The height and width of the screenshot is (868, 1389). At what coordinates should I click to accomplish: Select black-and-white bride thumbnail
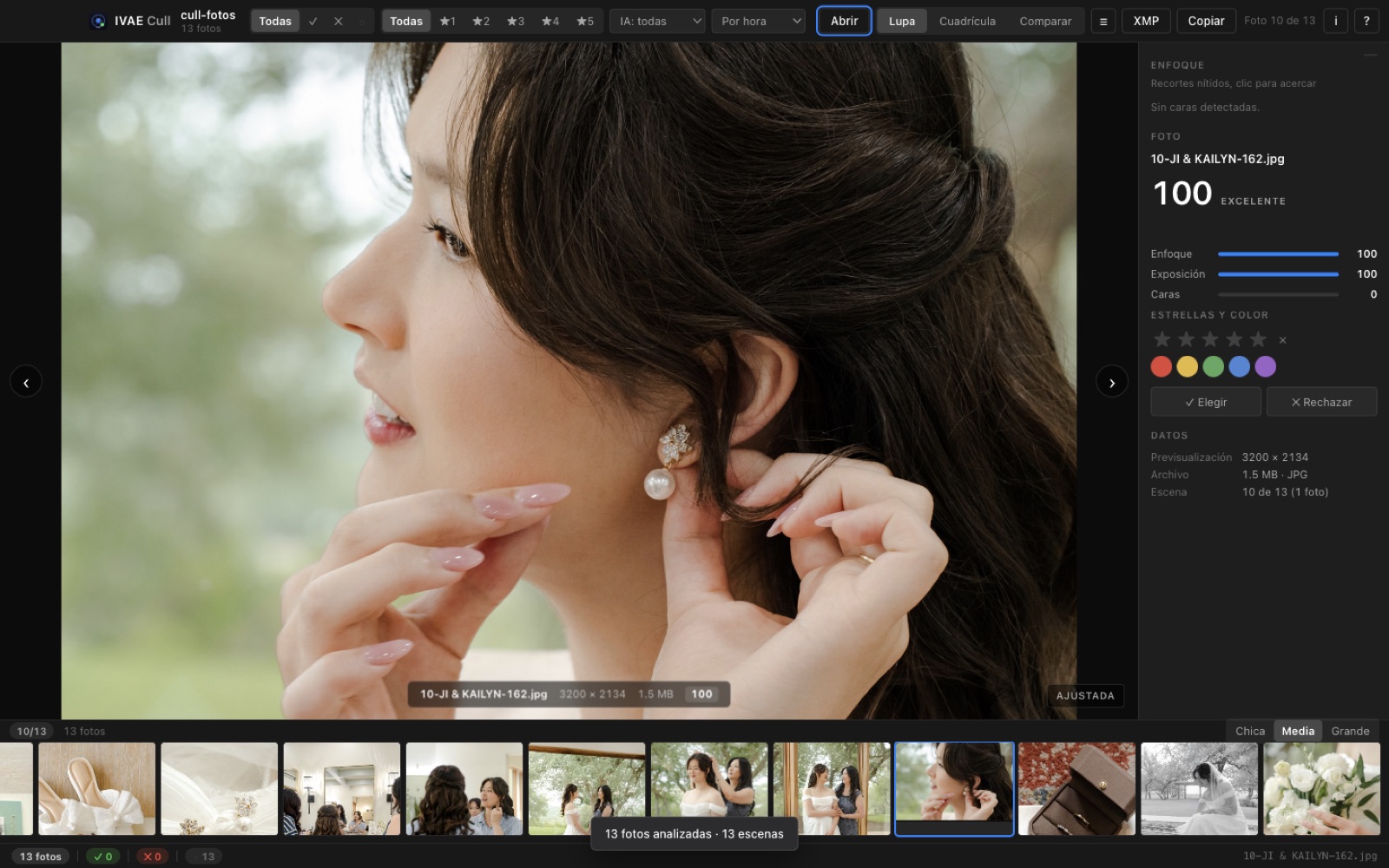click(x=1199, y=789)
